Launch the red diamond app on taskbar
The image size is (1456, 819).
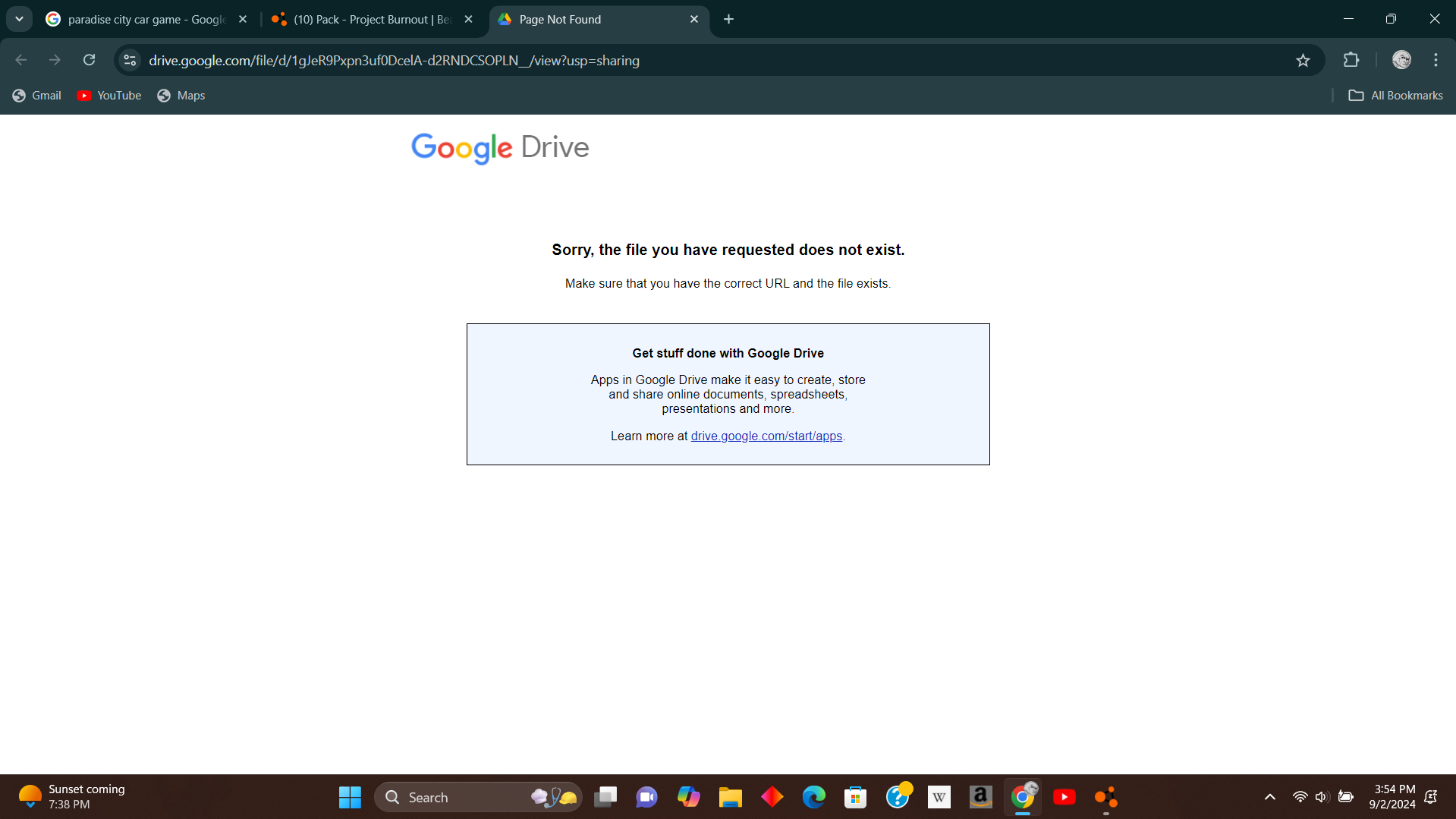772,797
